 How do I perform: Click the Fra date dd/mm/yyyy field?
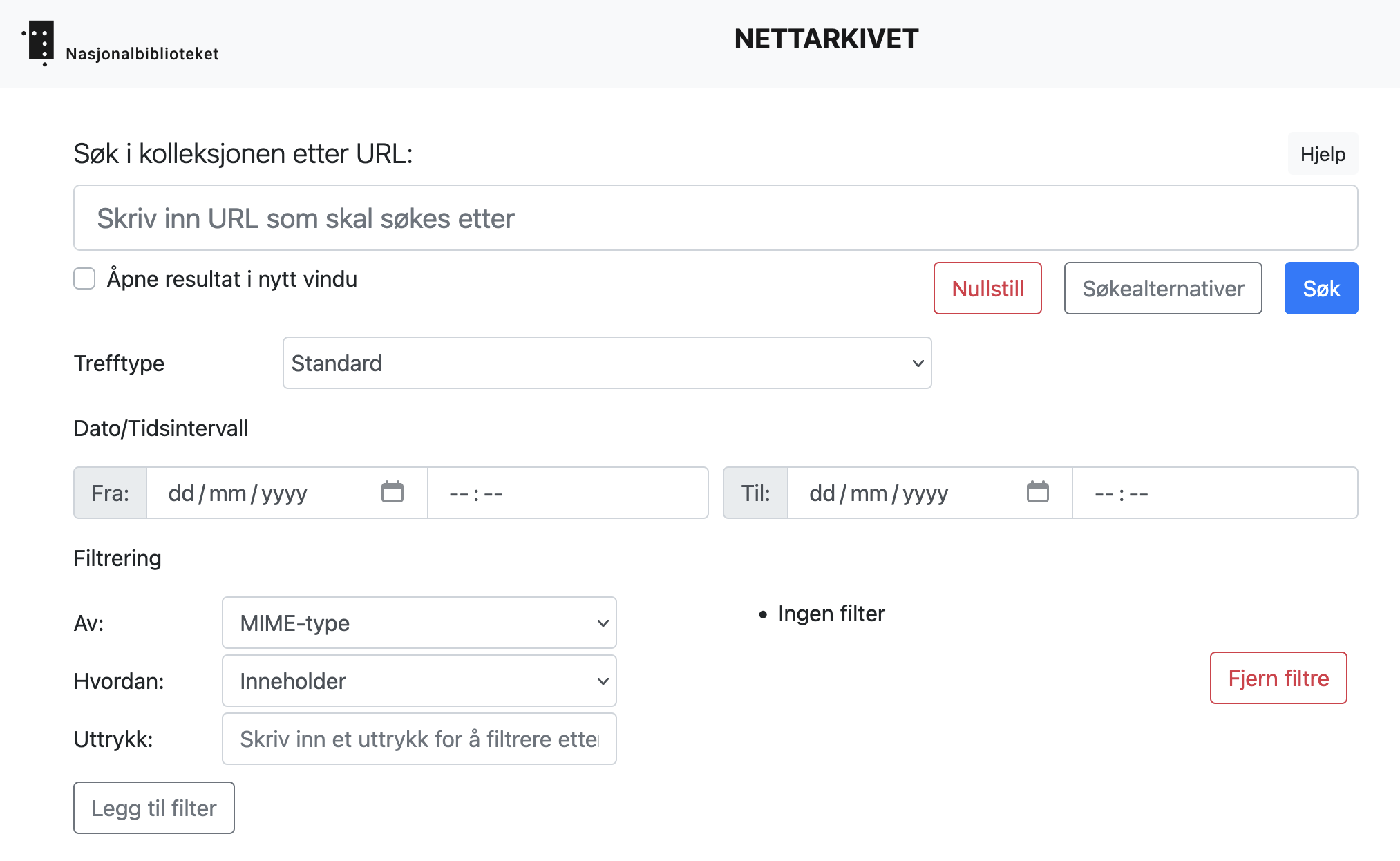263,493
